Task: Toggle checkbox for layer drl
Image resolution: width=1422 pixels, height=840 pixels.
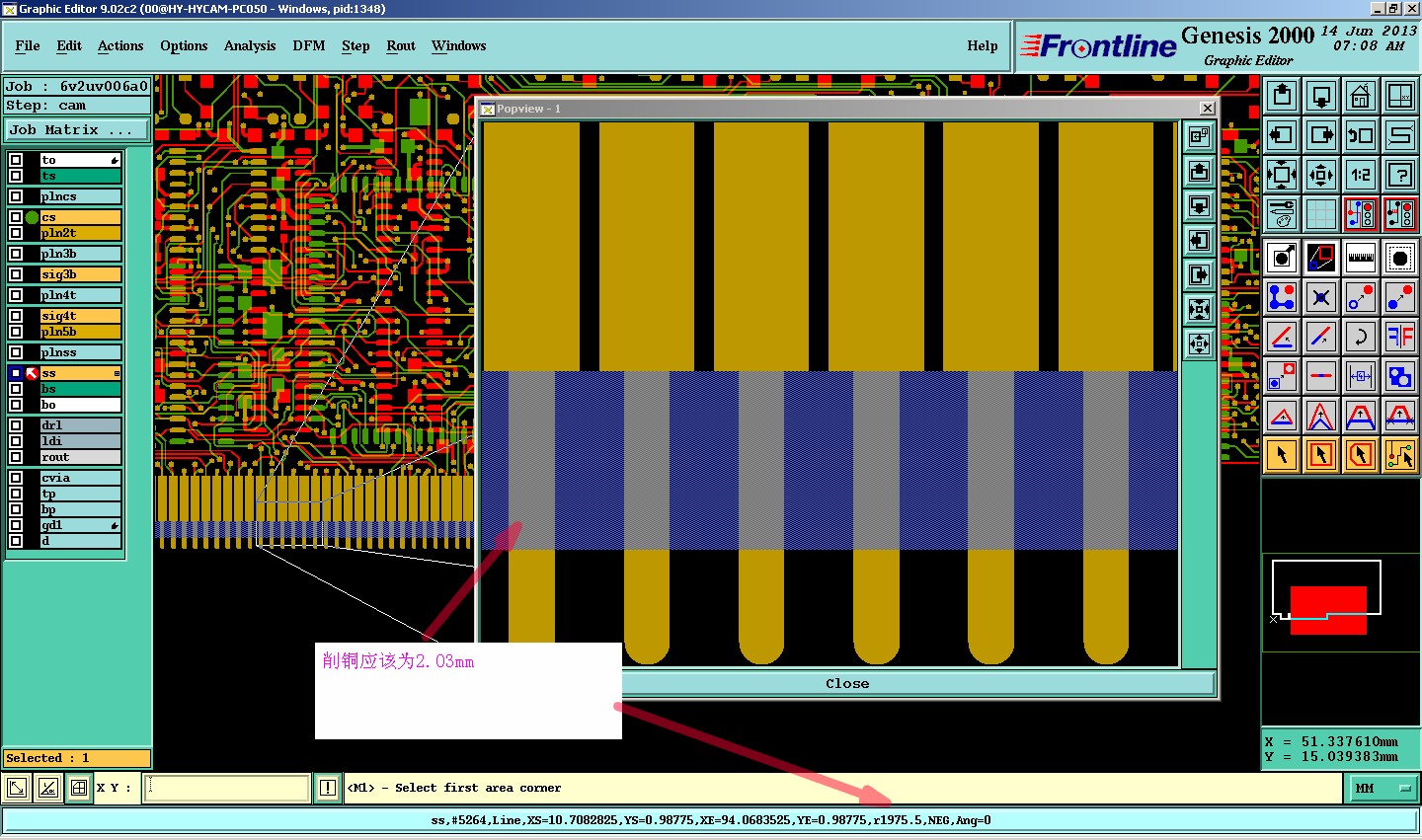Action: tap(16, 425)
